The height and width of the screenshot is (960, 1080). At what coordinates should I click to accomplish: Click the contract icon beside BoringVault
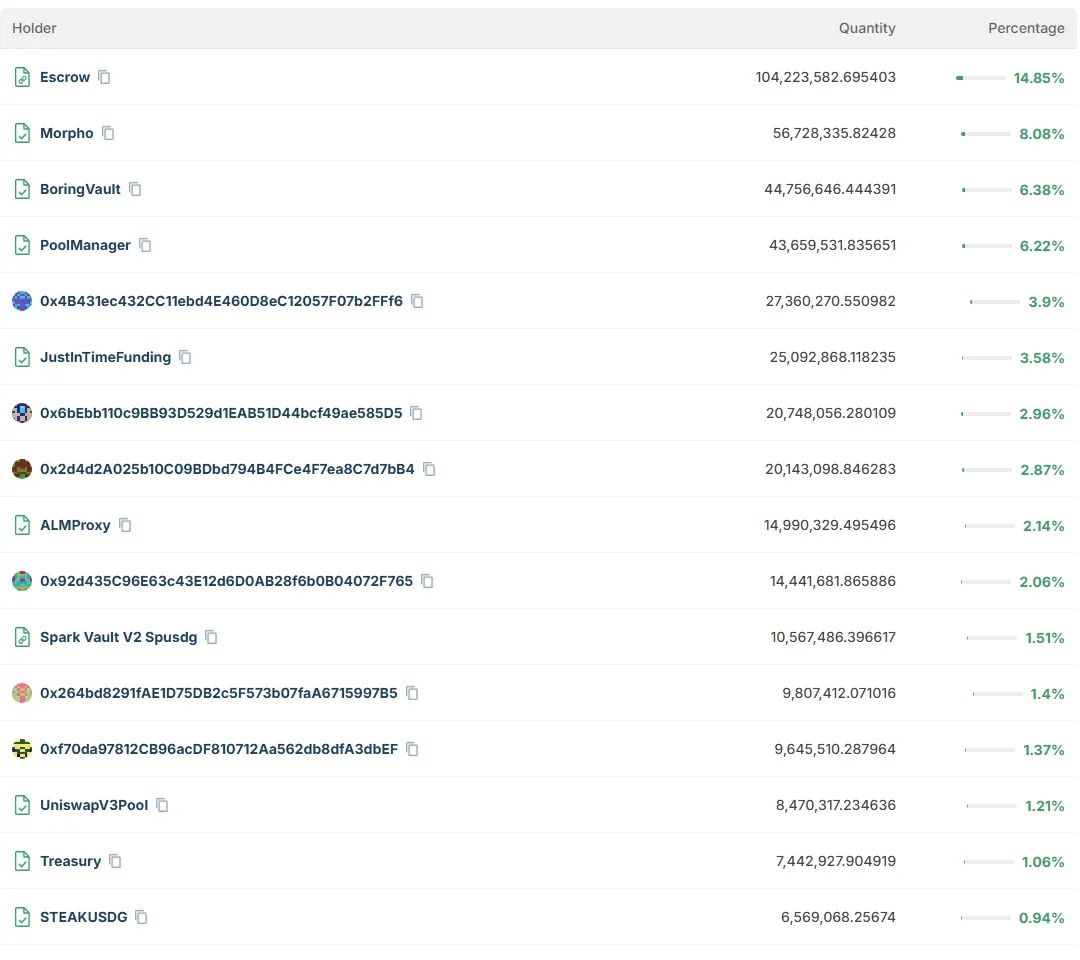[22, 189]
